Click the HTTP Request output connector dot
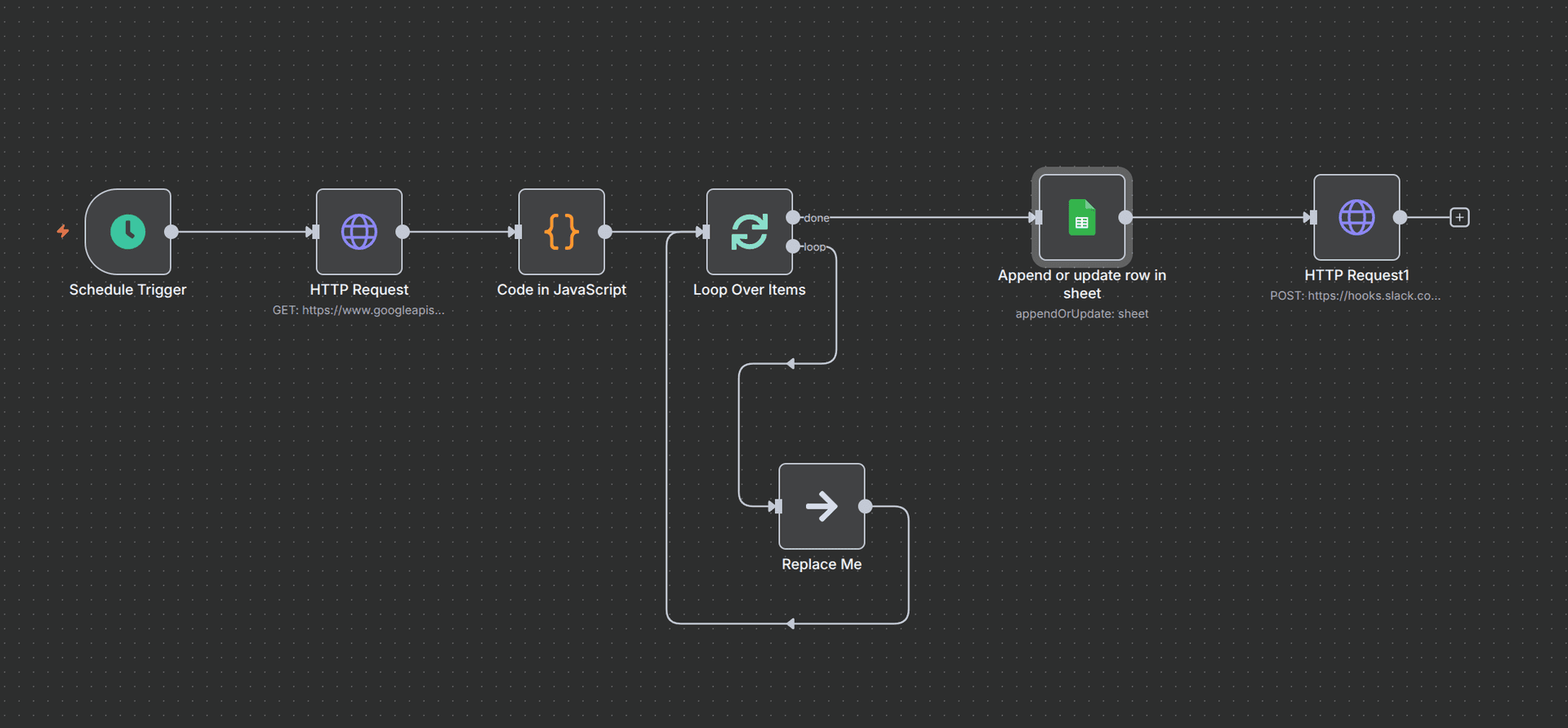Screen dimensions: 1568x728 [403, 232]
